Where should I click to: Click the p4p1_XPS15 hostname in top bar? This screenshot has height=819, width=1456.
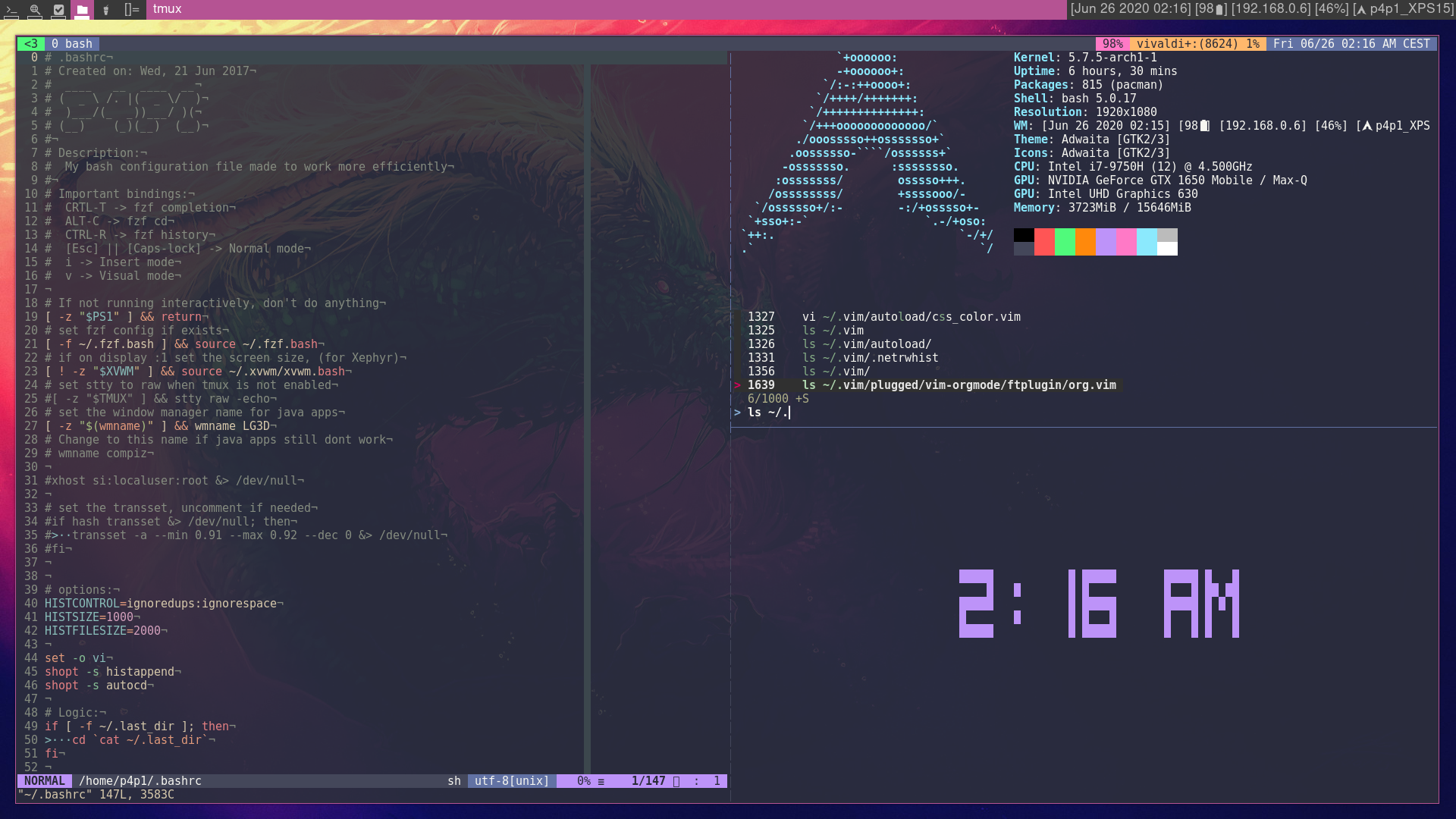(1410, 9)
